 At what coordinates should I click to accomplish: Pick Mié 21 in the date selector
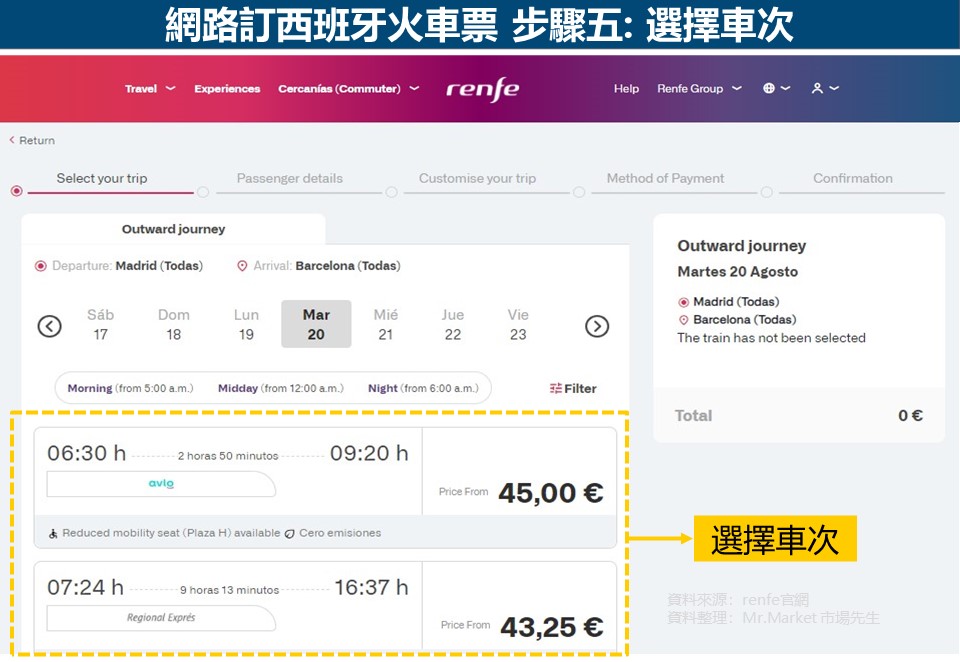click(x=385, y=324)
